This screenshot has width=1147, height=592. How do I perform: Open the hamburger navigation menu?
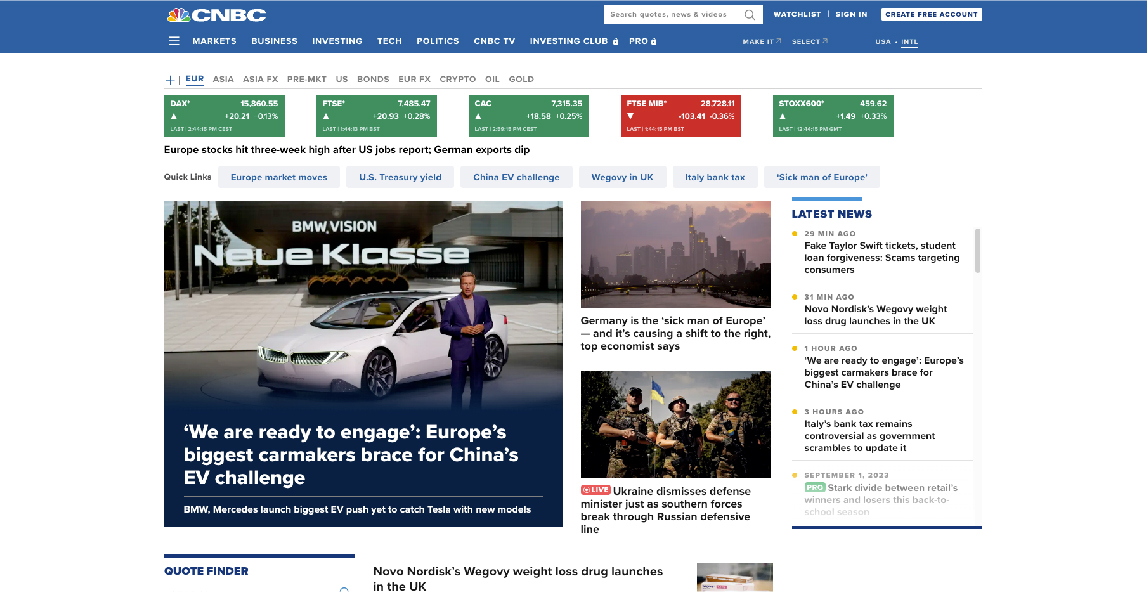pos(174,41)
